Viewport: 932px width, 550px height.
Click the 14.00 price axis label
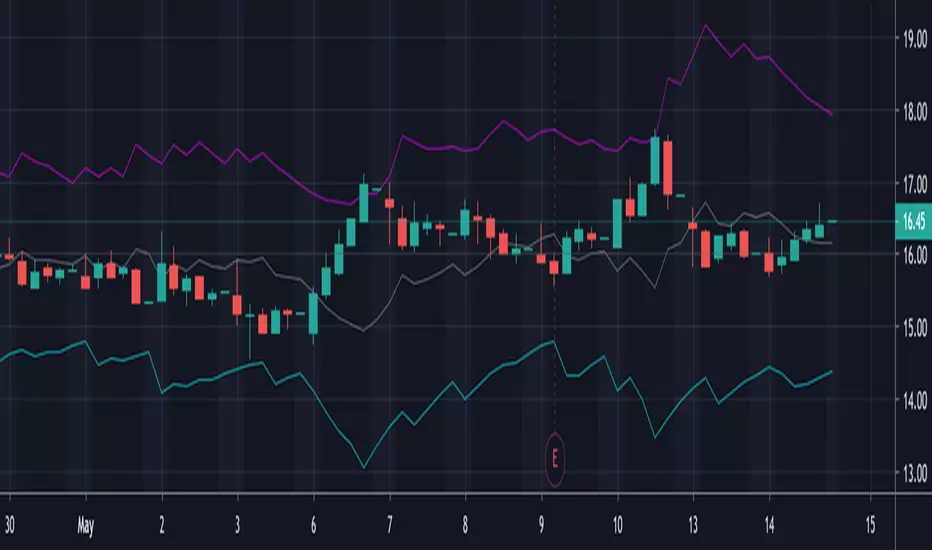pos(915,401)
